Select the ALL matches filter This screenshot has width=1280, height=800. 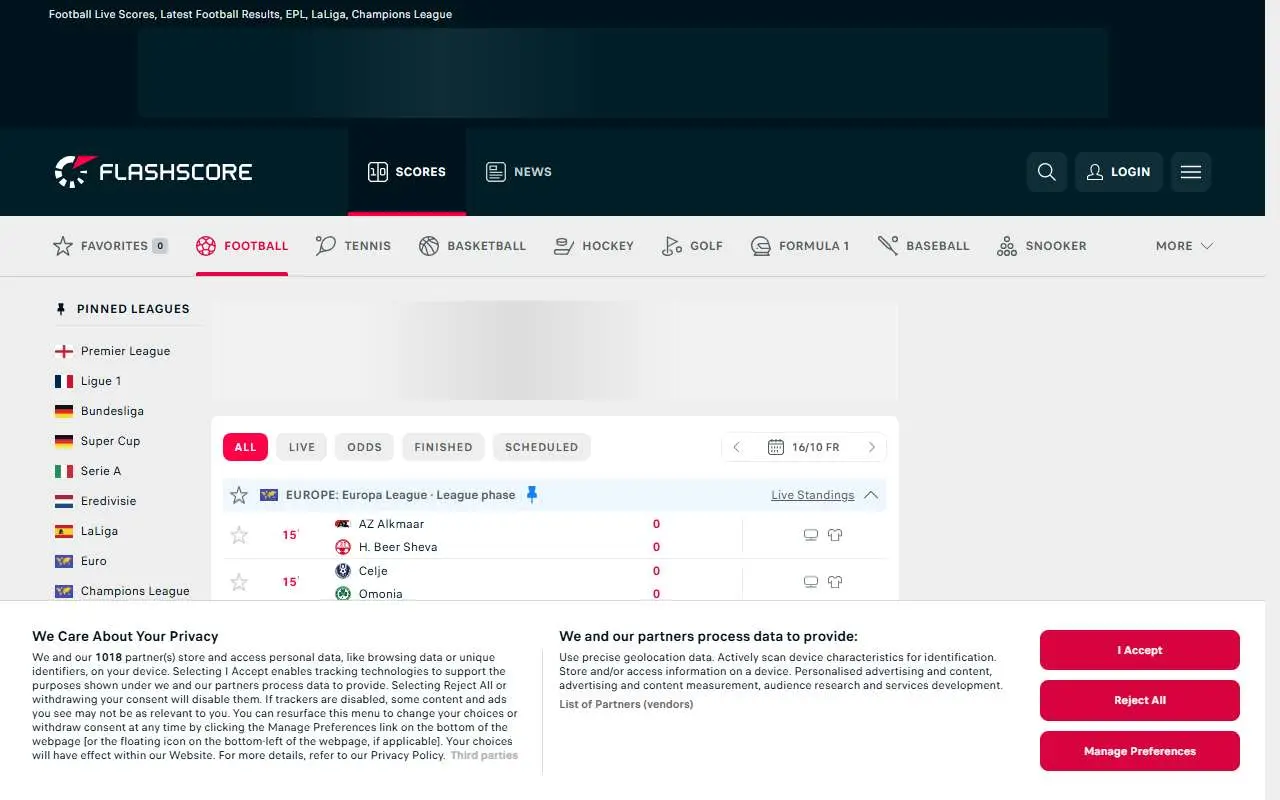point(245,447)
